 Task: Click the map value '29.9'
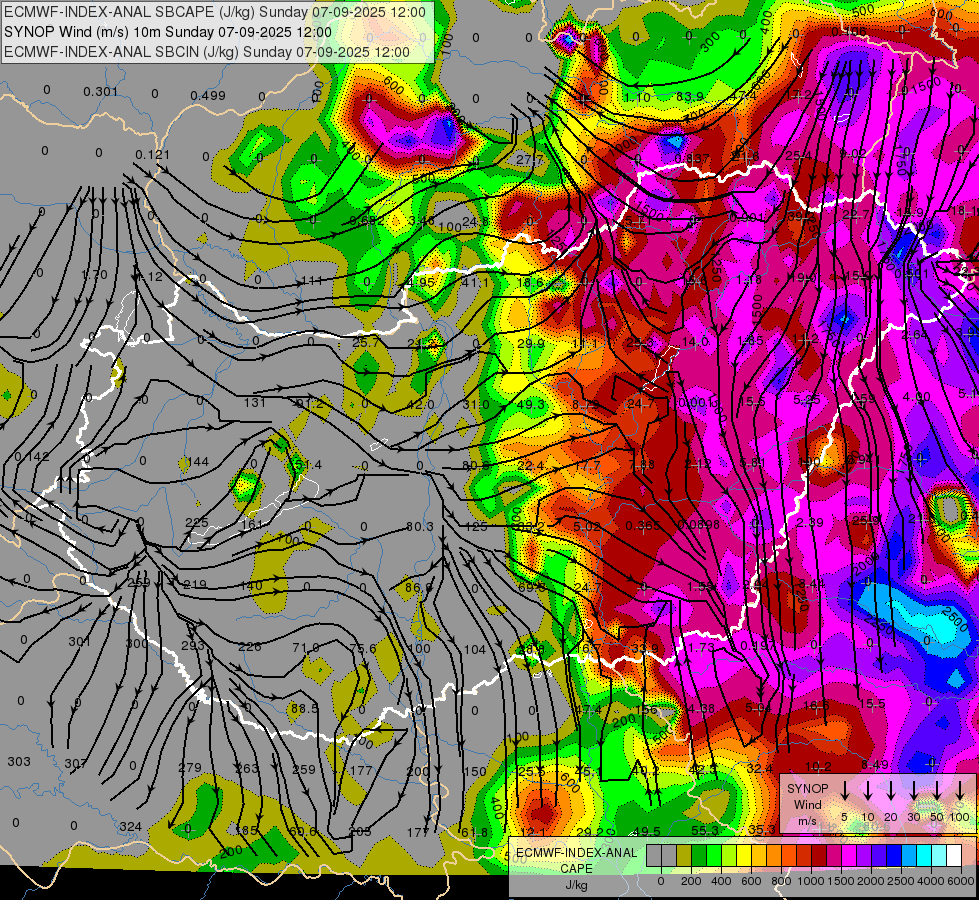click(531, 344)
